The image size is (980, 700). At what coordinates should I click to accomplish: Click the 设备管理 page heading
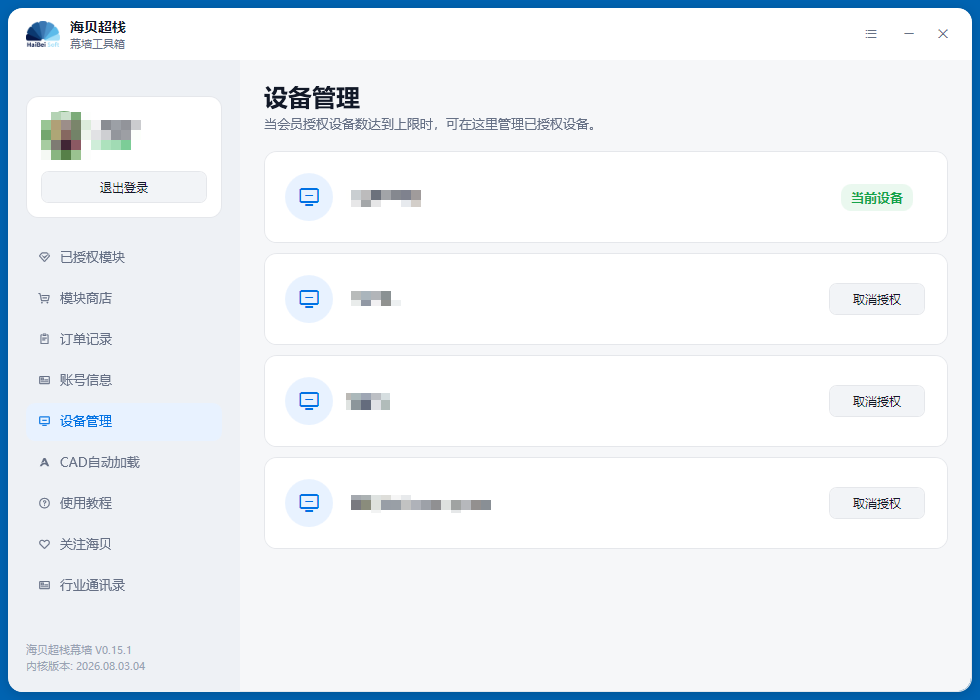click(x=312, y=98)
